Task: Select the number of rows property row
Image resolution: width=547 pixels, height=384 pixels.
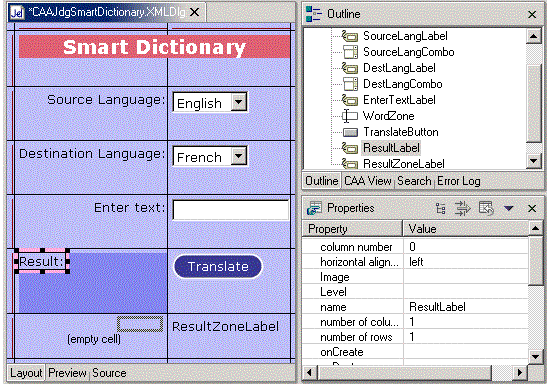Action: click(415, 337)
